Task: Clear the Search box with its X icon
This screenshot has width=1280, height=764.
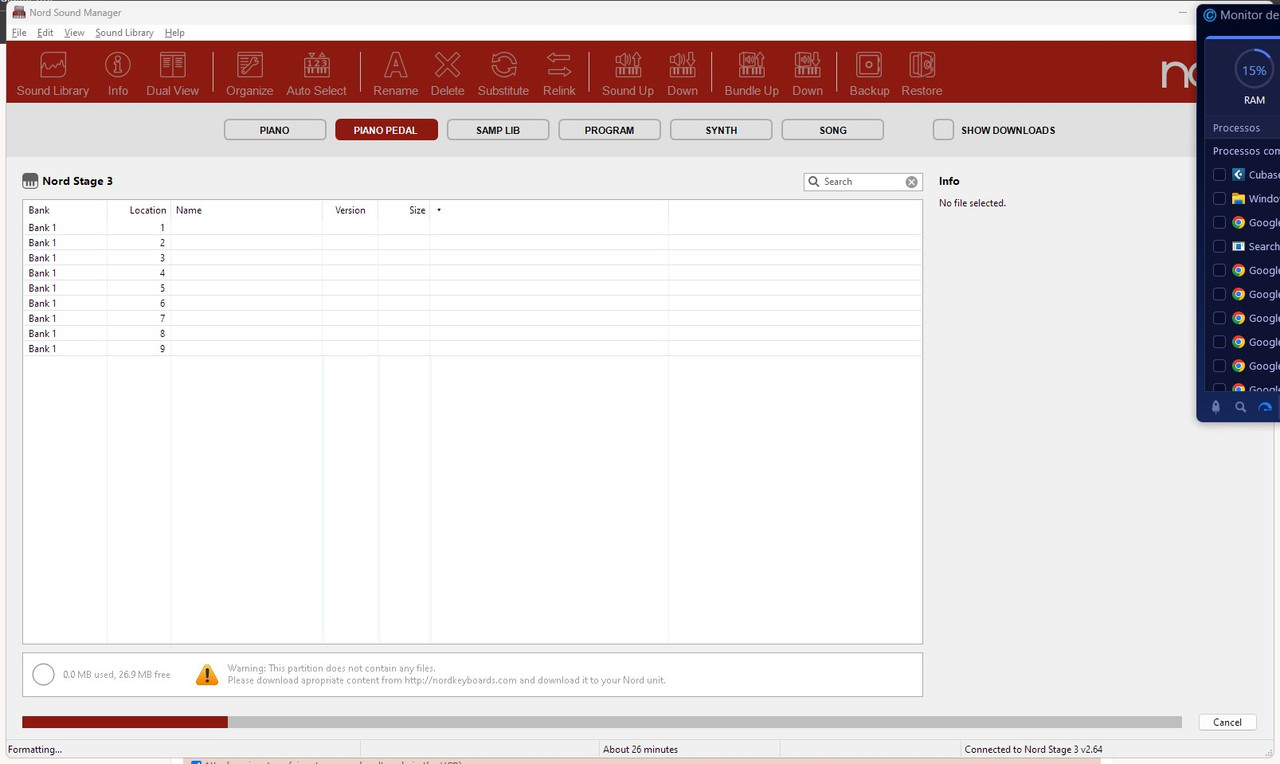Action: tap(912, 182)
